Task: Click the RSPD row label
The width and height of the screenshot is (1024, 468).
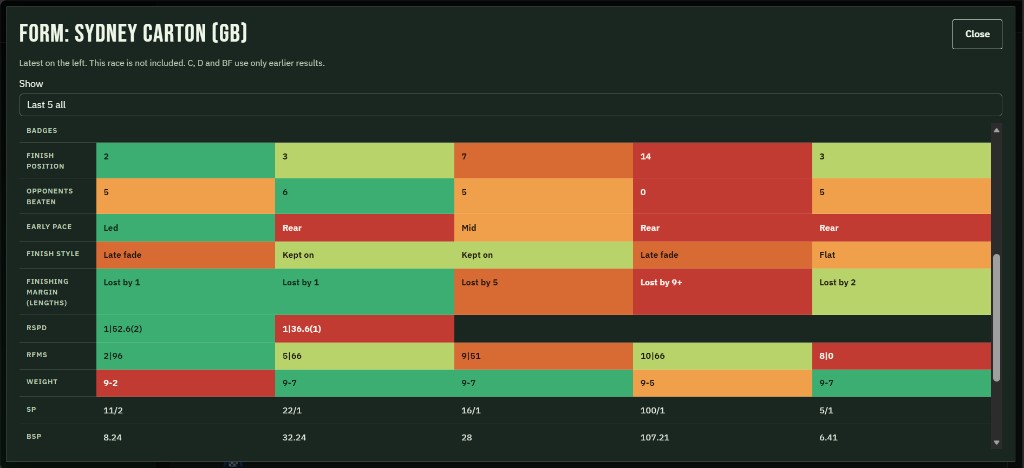Action: [35, 328]
